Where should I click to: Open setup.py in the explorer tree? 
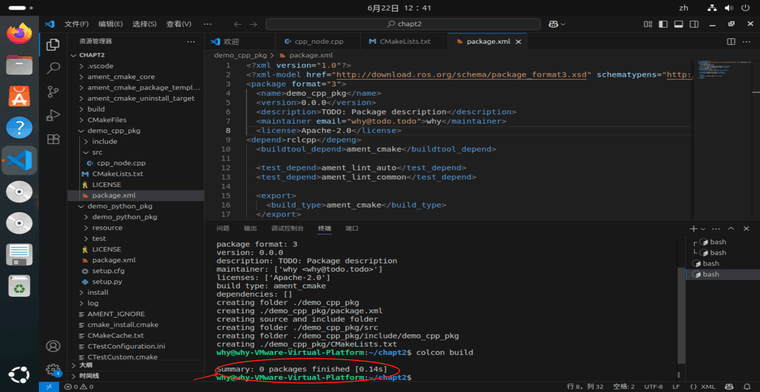[x=107, y=282]
